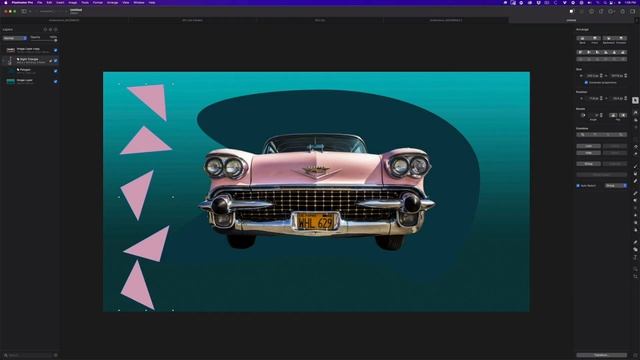Open the Format menu
Viewport: 640px width, 360px height.
98,2
